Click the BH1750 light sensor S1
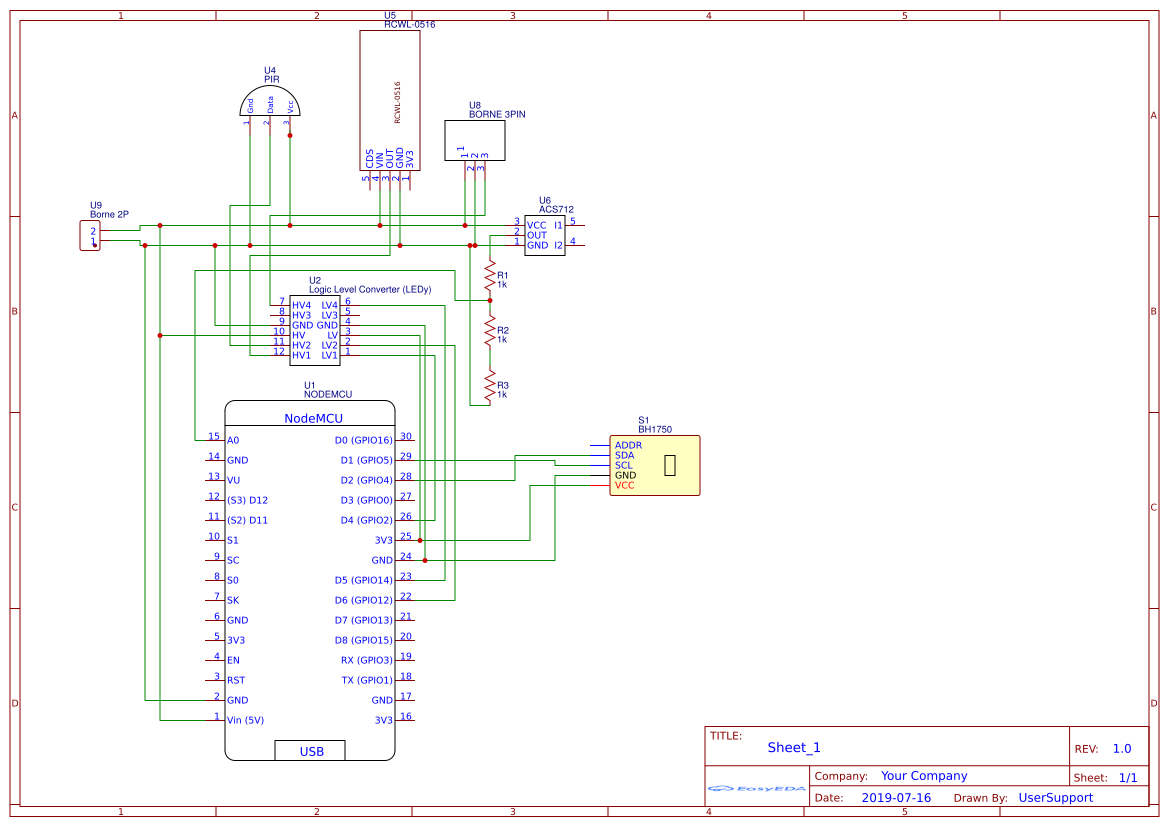The image size is (1169, 827). coord(655,465)
